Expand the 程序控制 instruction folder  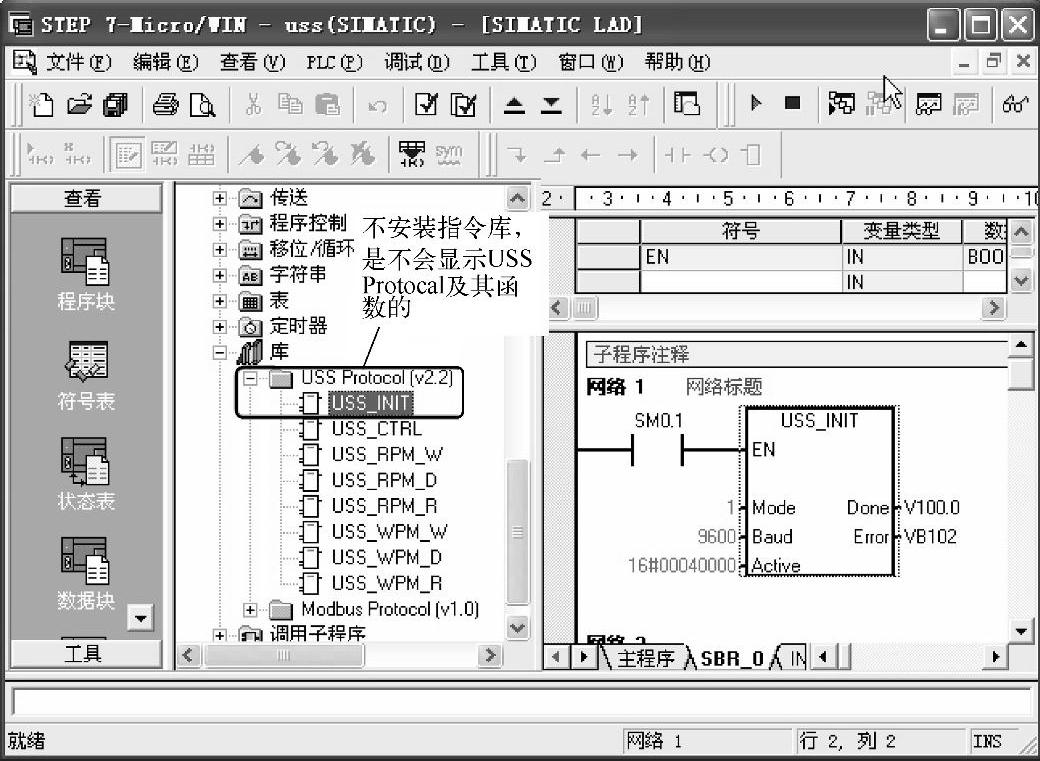pos(220,224)
